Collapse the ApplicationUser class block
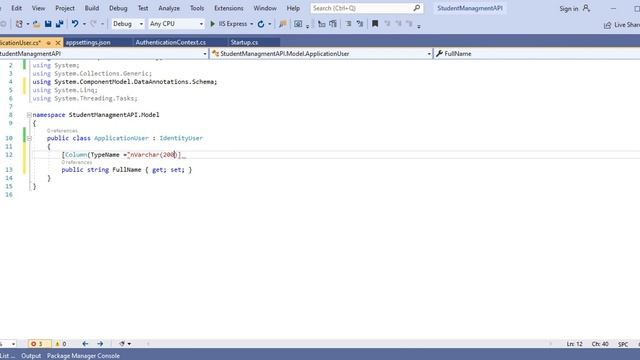 (29, 138)
